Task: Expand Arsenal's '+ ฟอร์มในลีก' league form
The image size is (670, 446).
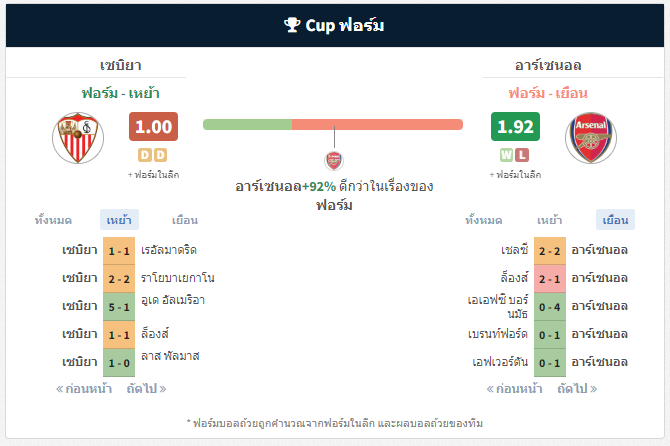Action: click(x=515, y=175)
